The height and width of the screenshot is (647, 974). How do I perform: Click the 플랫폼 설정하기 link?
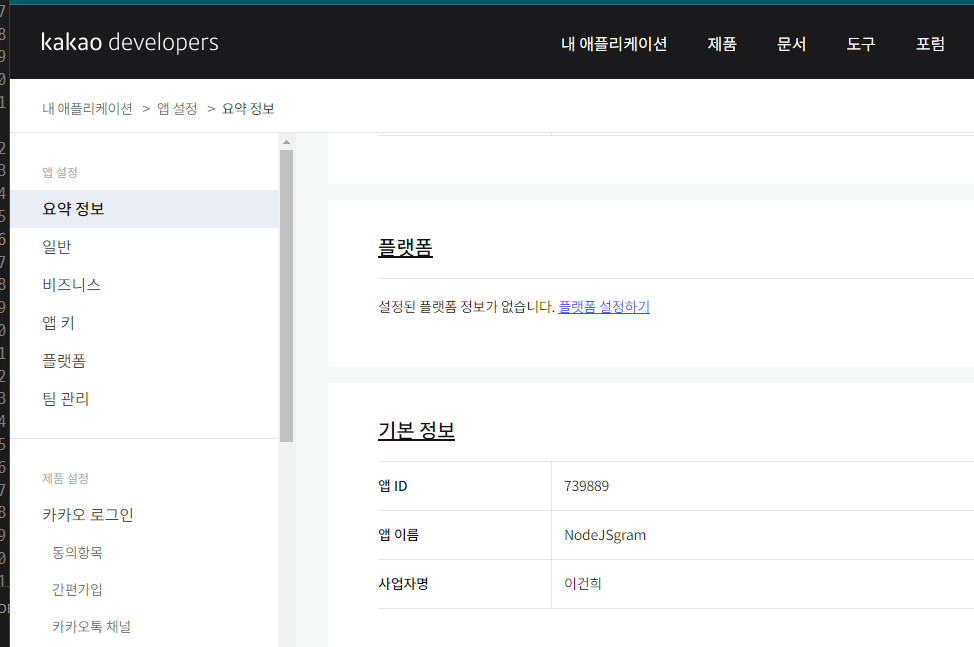click(x=604, y=307)
